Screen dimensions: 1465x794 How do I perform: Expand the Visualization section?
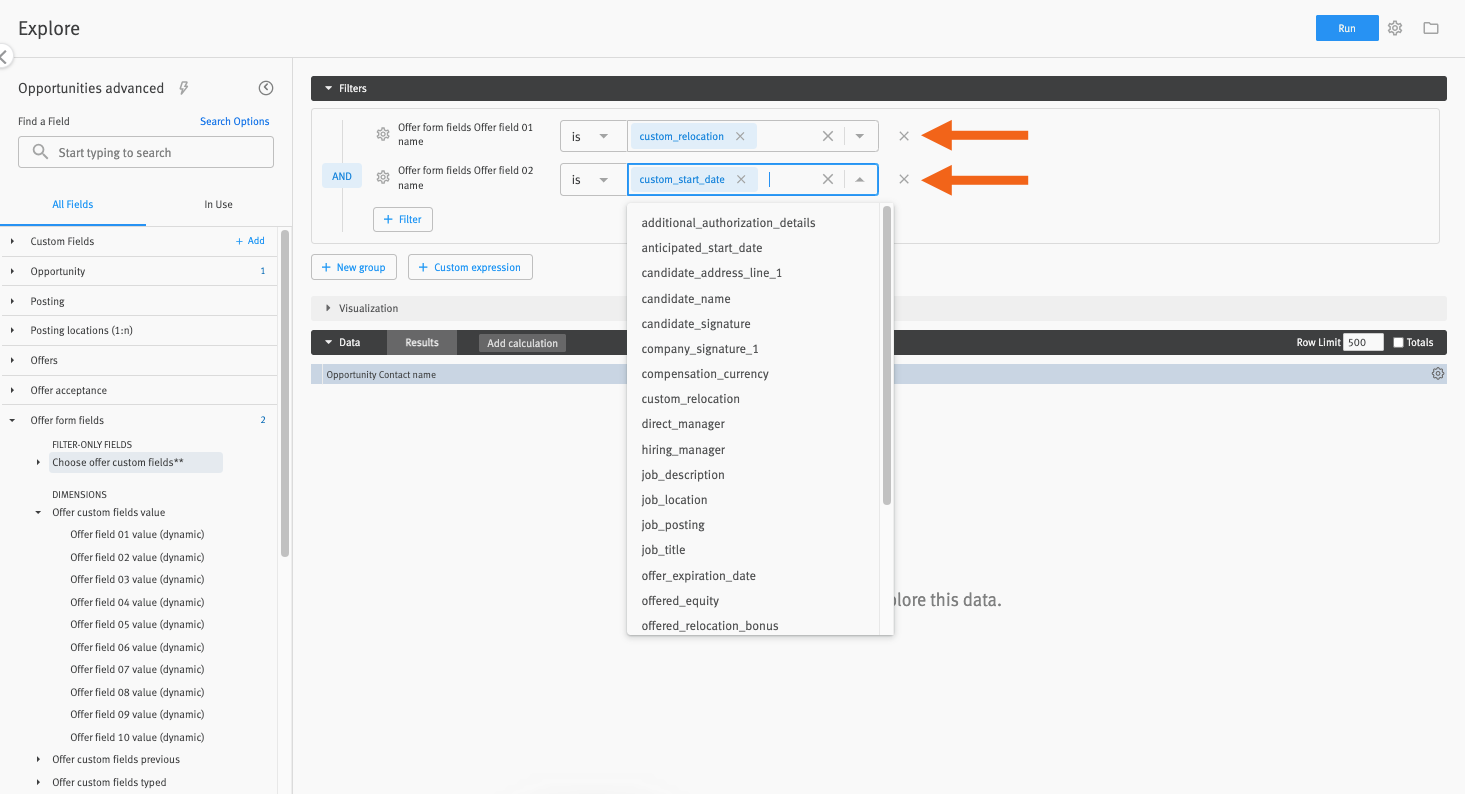click(x=328, y=308)
